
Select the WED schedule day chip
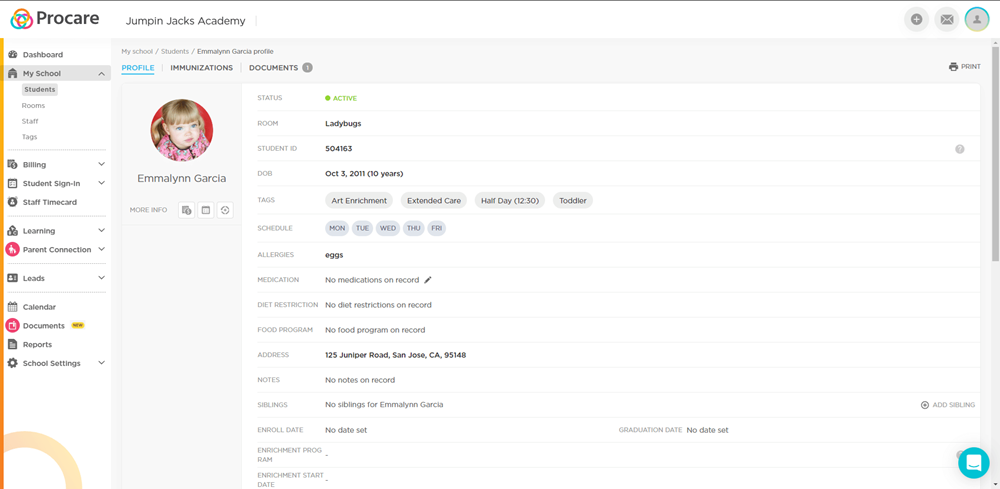click(x=388, y=228)
